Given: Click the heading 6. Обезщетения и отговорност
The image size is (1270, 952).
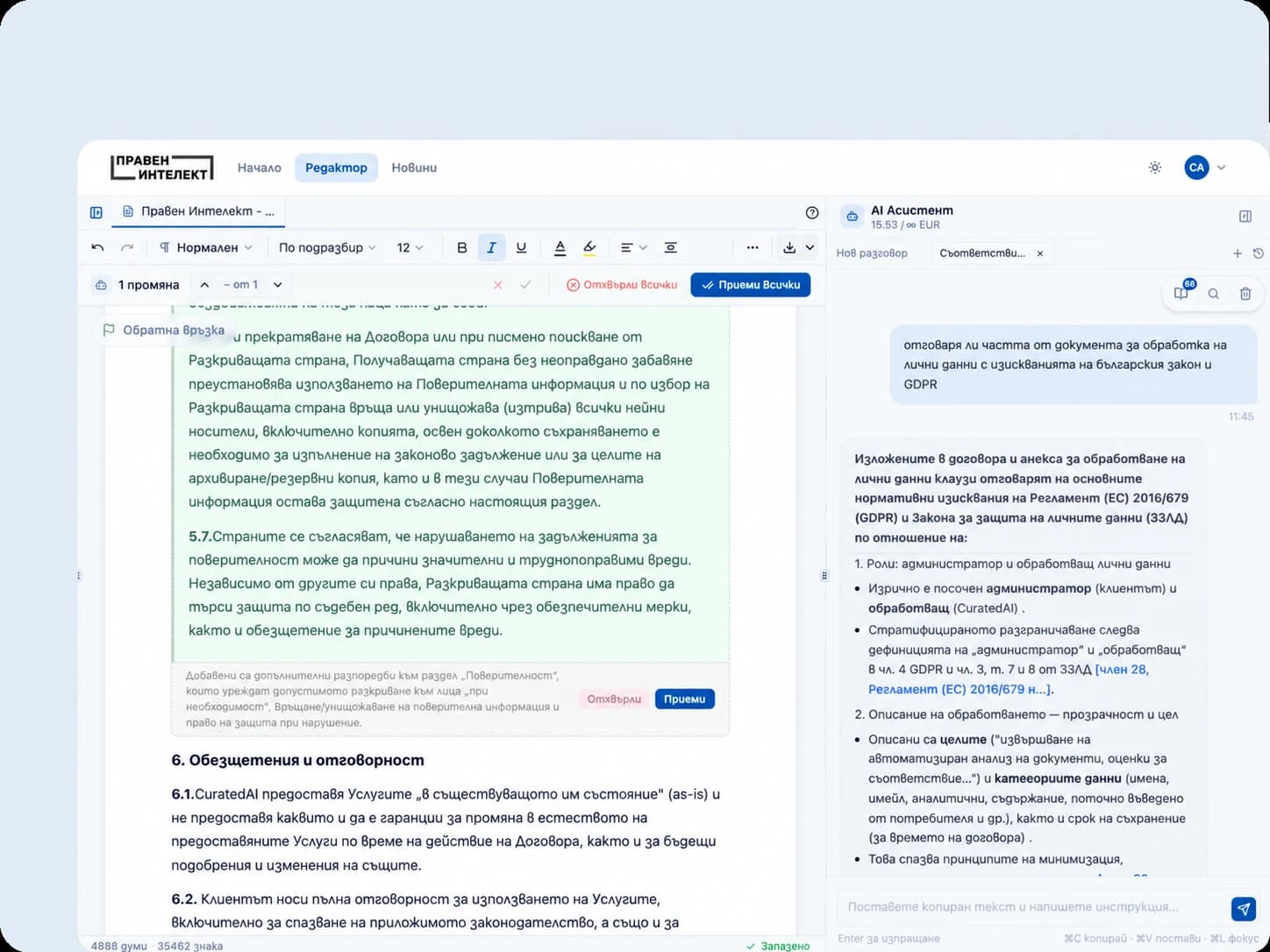Looking at the screenshot, I should point(297,760).
